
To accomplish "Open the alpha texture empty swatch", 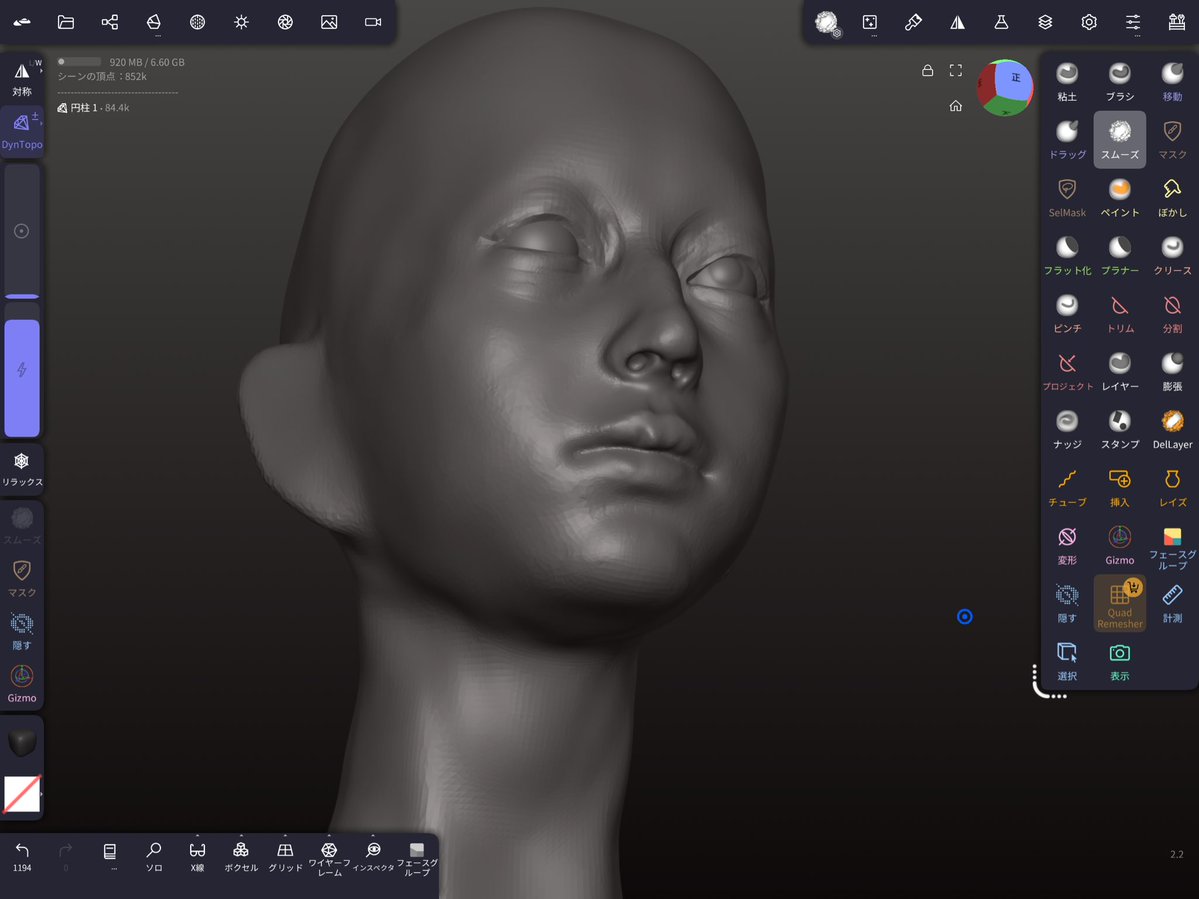I will 22,794.
